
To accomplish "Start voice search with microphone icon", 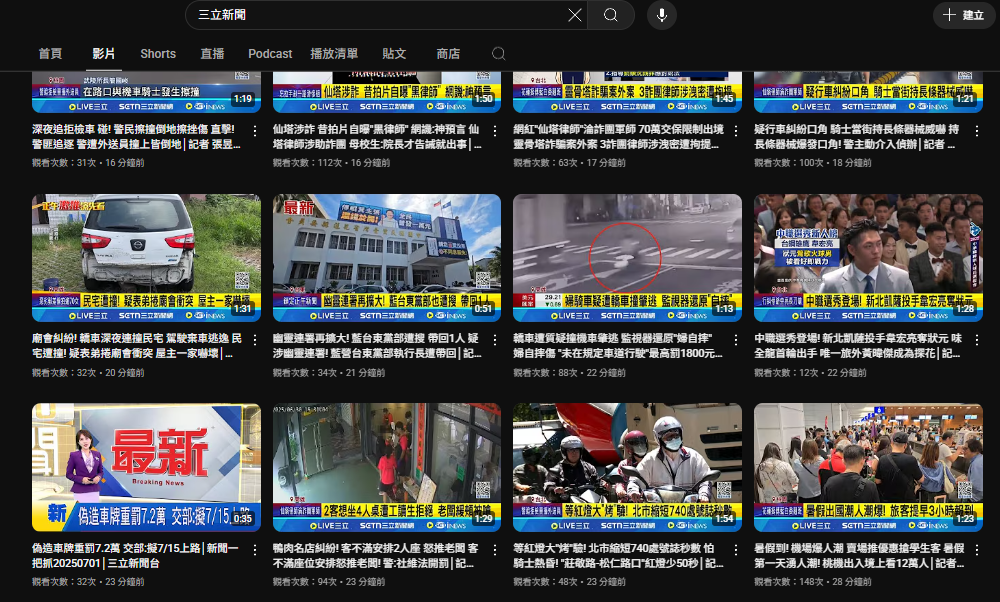I will [x=660, y=15].
